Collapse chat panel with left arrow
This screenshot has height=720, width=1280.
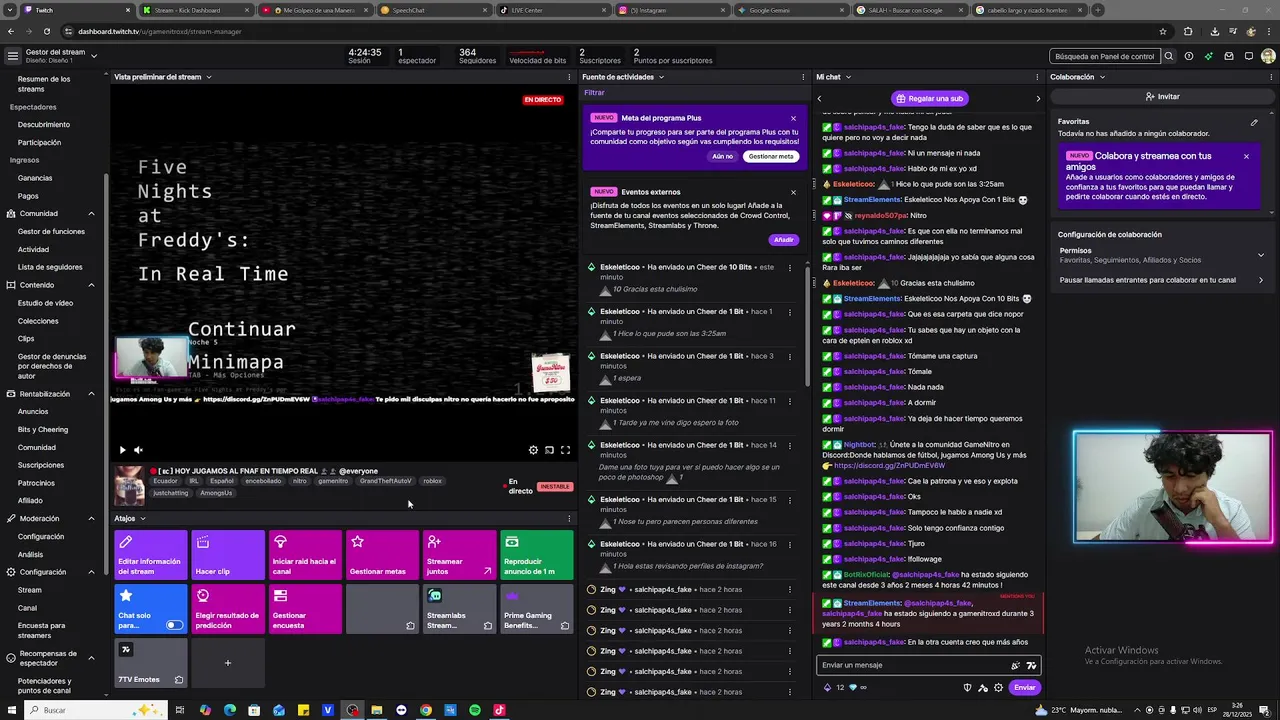coord(819,98)
